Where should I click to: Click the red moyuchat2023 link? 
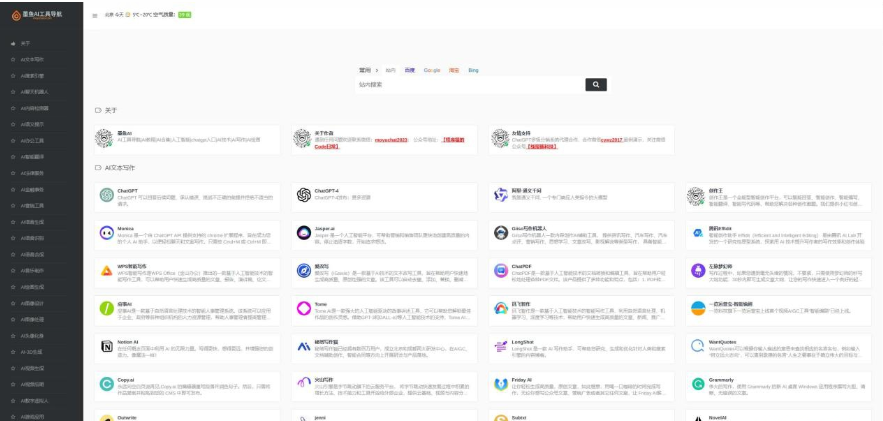(x=390, y=140)
